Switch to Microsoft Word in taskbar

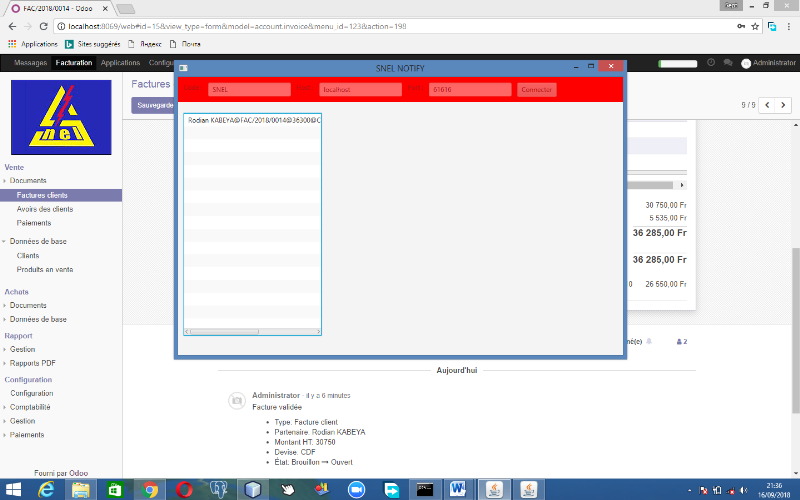(459, 490)
